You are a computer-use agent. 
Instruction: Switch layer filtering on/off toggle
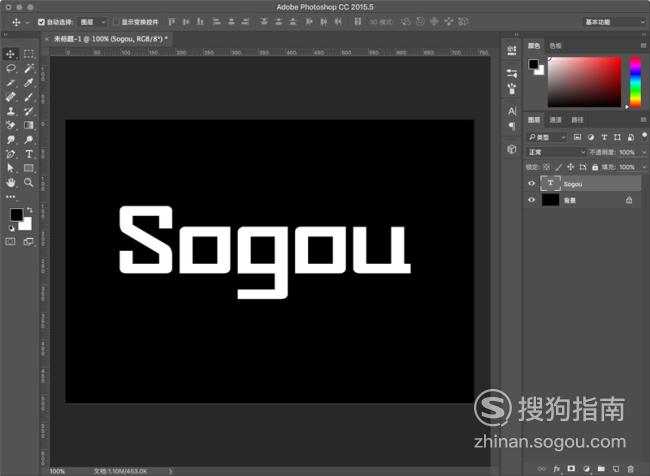[644, 136]
